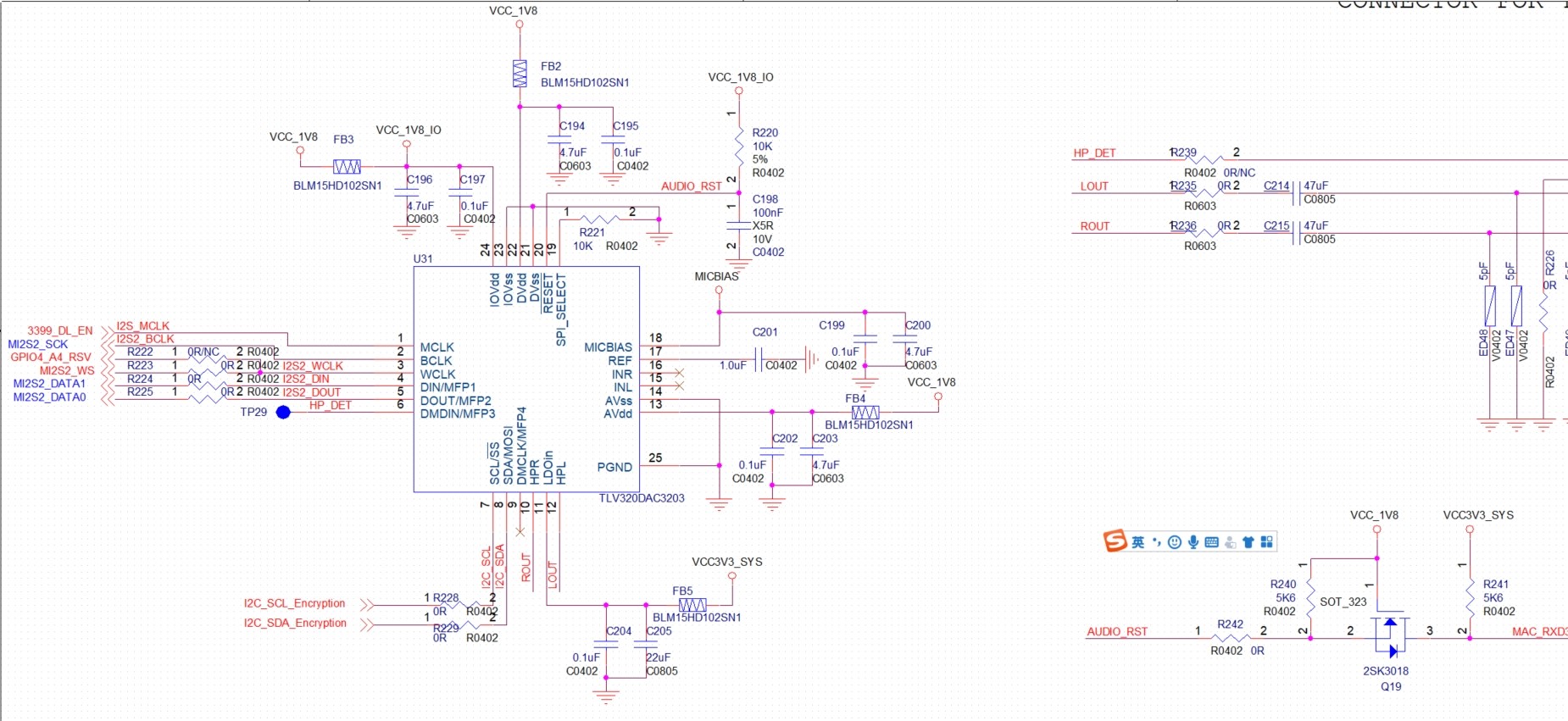Click the 2SK3018 transistor part label
The image size is (1568, 721).
pyautogui.click(x=1386, y=671)
